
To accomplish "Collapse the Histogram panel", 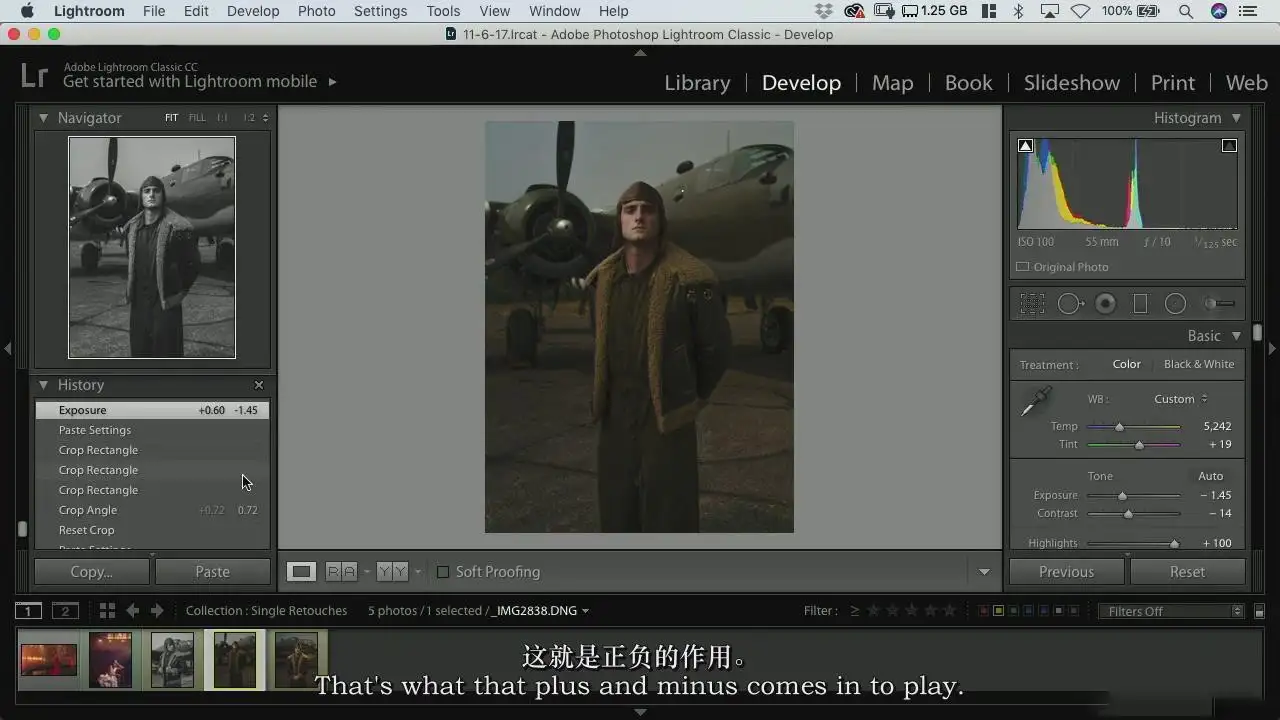I will pos(1237,118).
